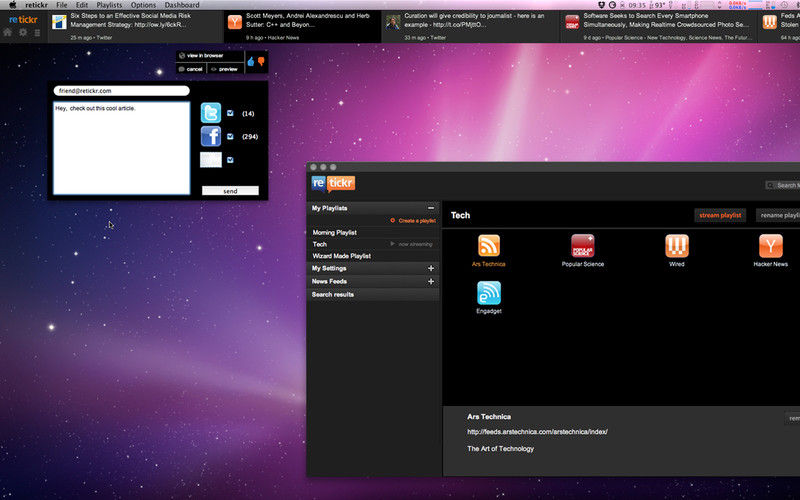
Task: Click the Hacker News Y icon in ticker
Action: pos(235,21)
